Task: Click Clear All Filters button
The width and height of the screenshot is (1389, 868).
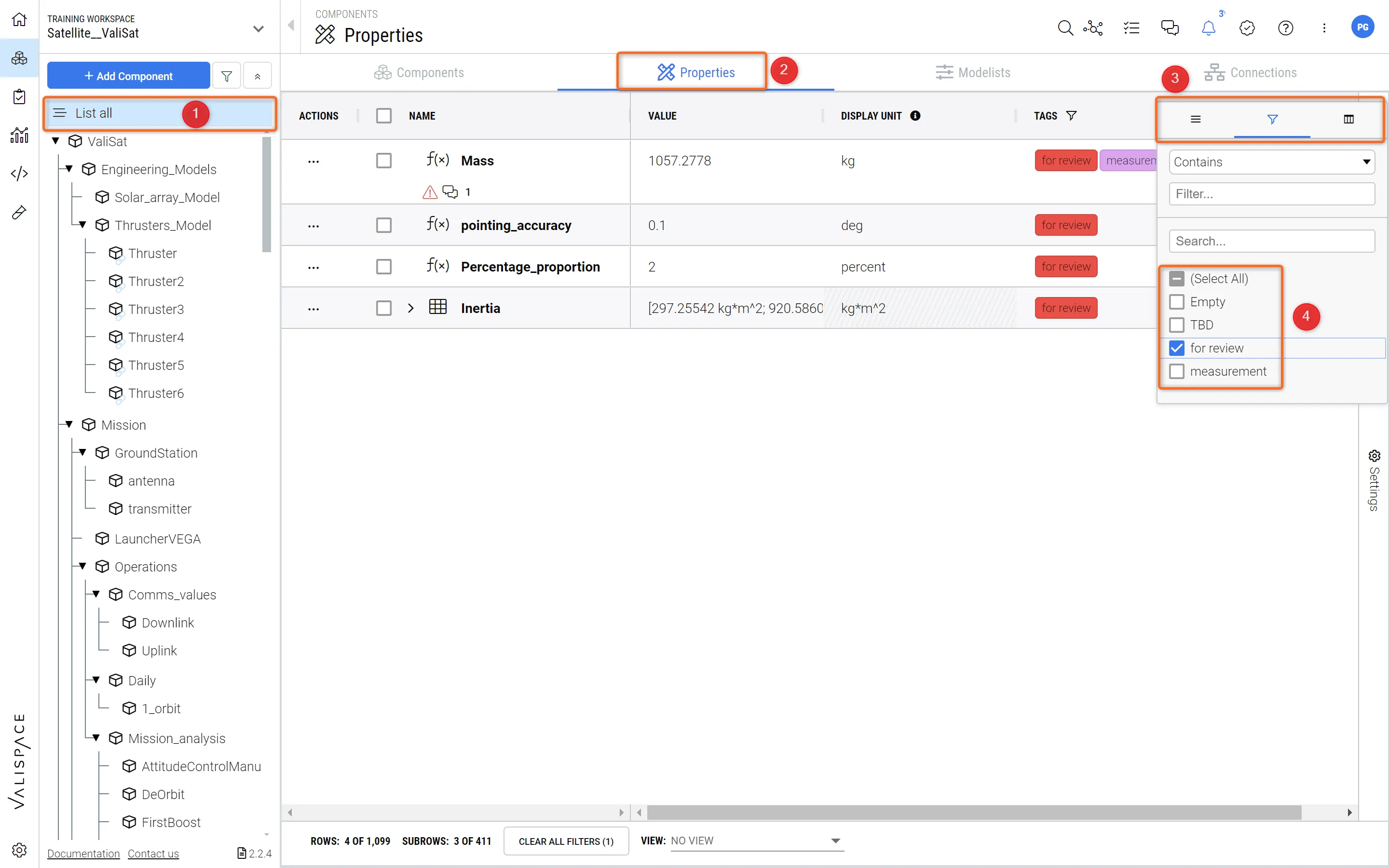Action: 566,841
